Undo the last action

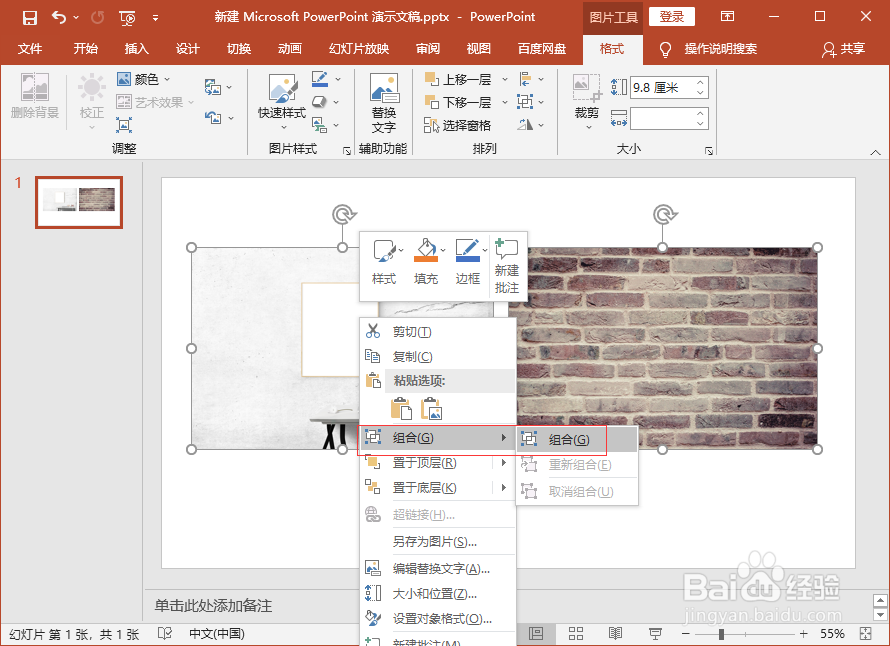coord(59,17)
